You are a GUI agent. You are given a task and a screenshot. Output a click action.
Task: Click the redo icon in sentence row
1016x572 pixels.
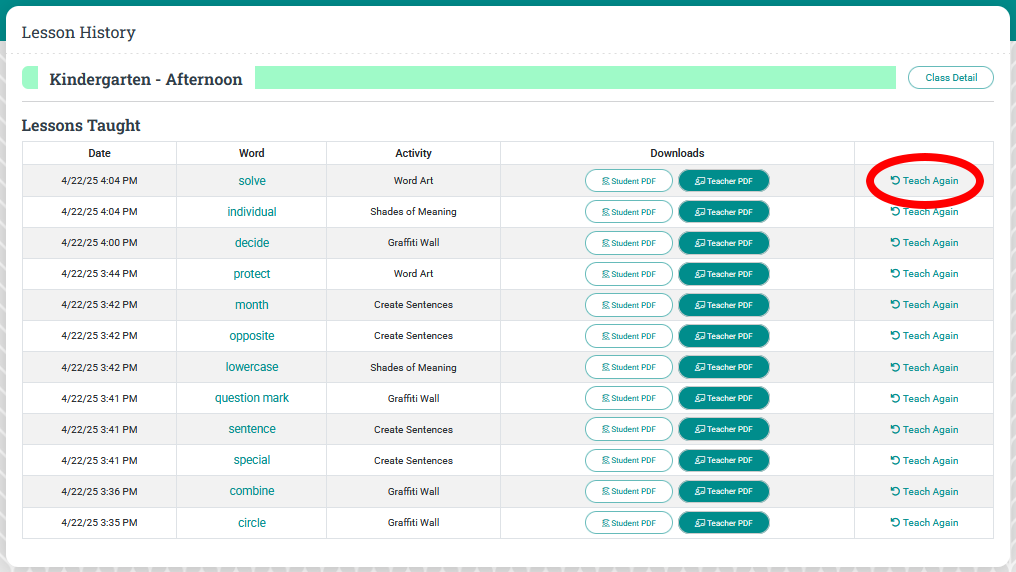(x=895, y=429)
